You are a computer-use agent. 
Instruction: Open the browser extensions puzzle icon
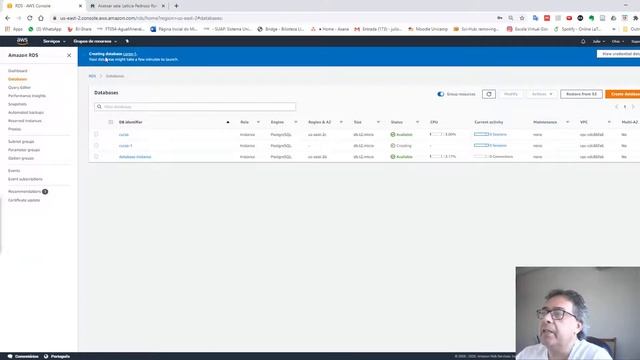(x=635, y=18)
